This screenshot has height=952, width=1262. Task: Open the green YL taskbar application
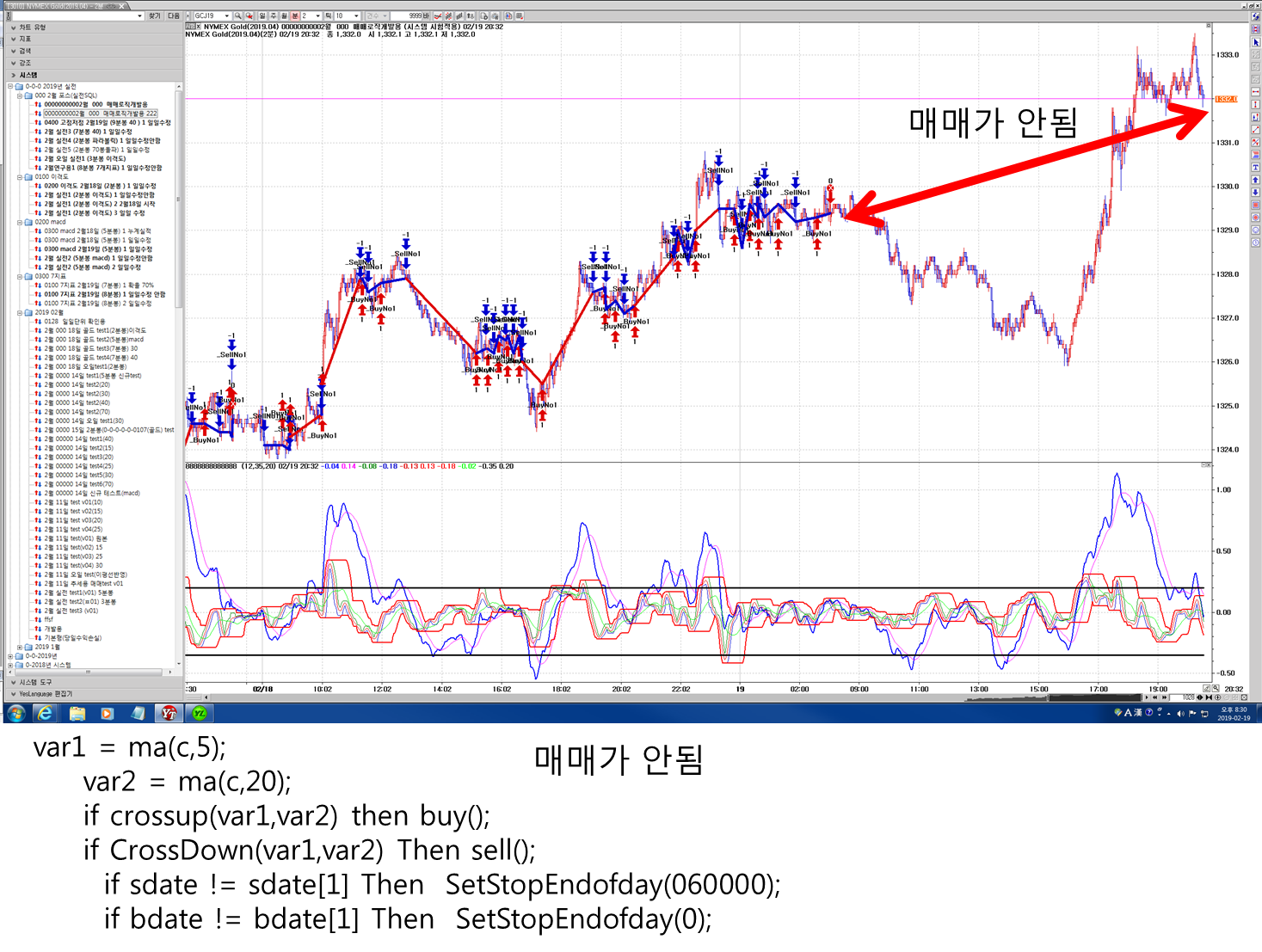[x=200, y=713]
